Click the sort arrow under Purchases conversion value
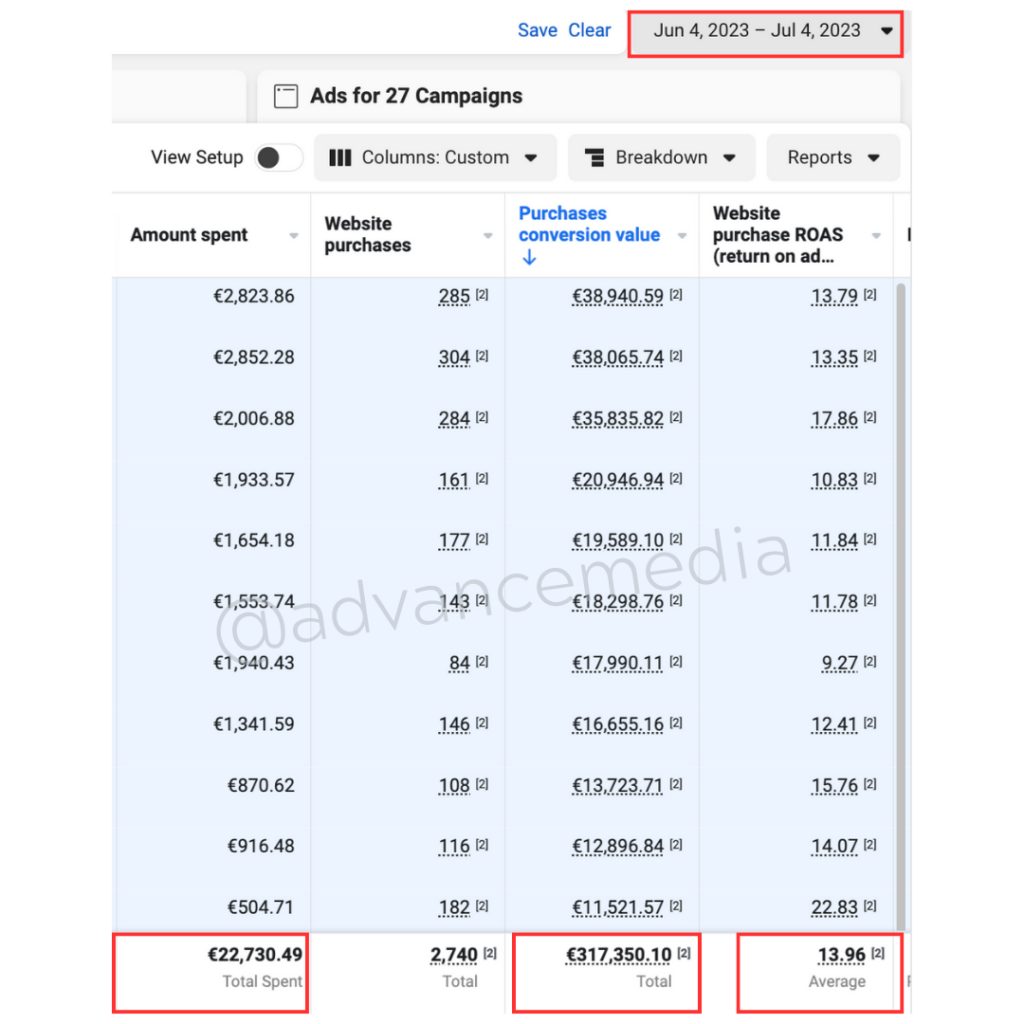The width and height of the screenshot is (1024, 1024). click(529, 258)
